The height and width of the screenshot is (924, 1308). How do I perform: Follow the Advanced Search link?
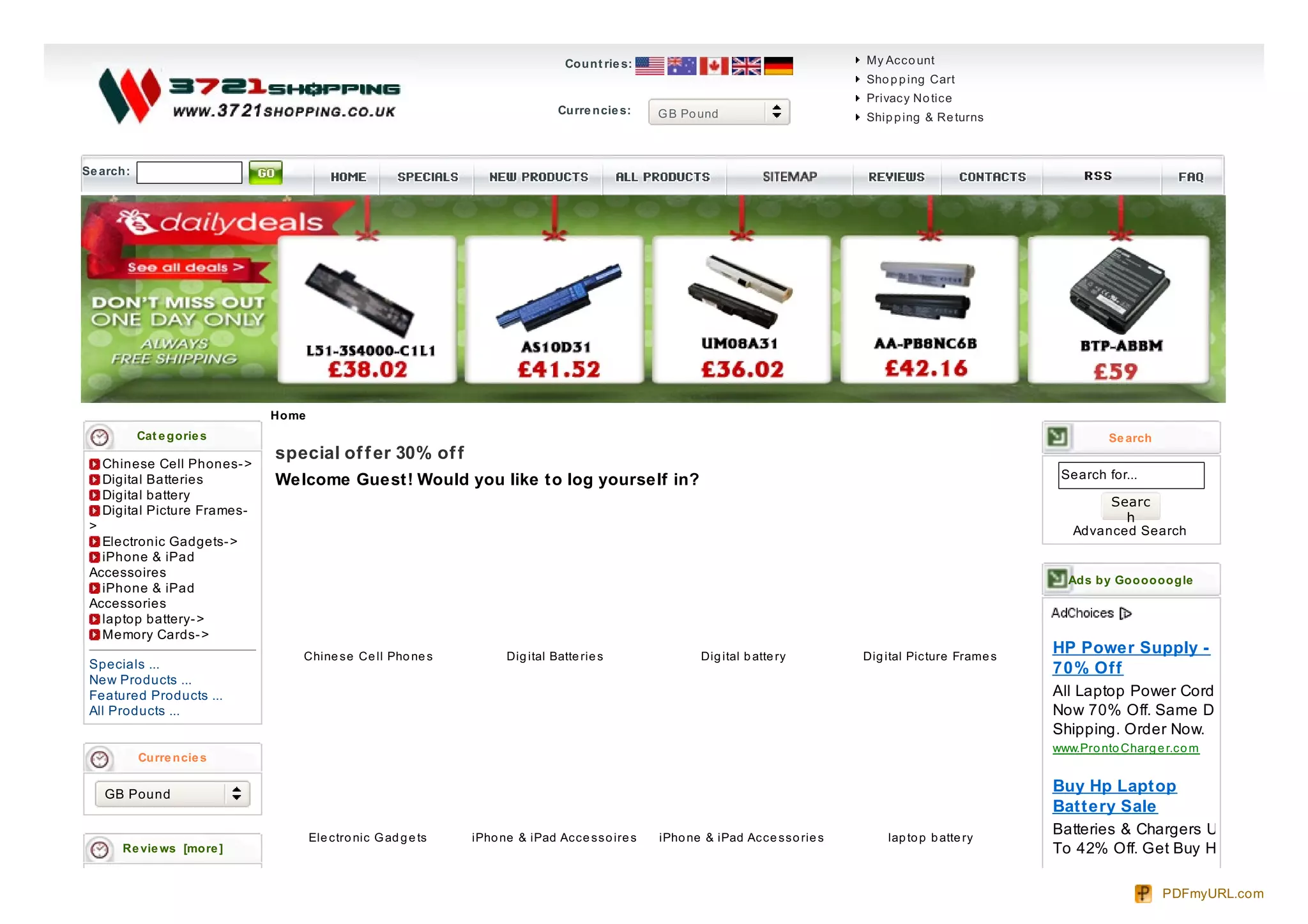1129,531
